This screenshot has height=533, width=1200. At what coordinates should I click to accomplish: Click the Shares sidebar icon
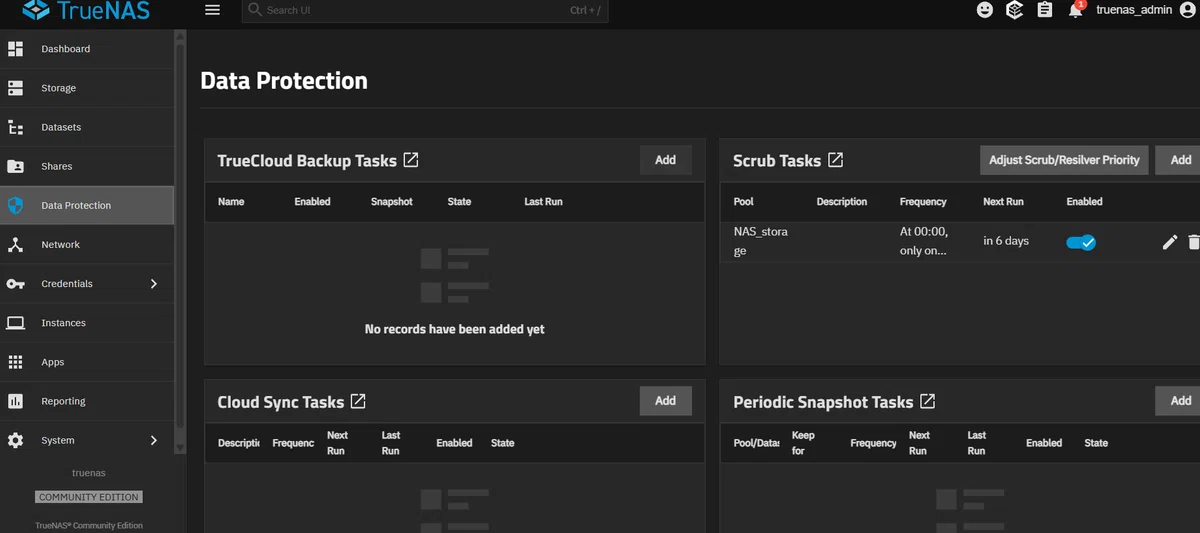[x=15, y=166]
